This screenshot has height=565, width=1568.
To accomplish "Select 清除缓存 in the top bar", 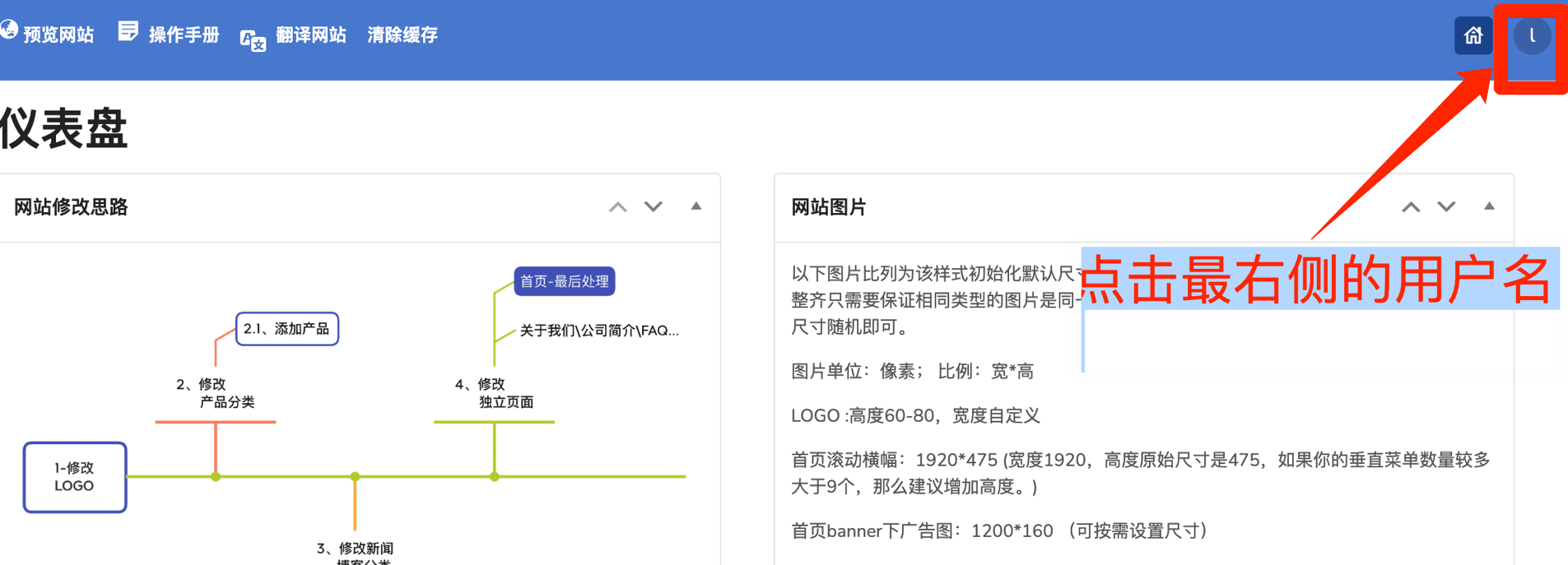I will click(x=402, y=35).
